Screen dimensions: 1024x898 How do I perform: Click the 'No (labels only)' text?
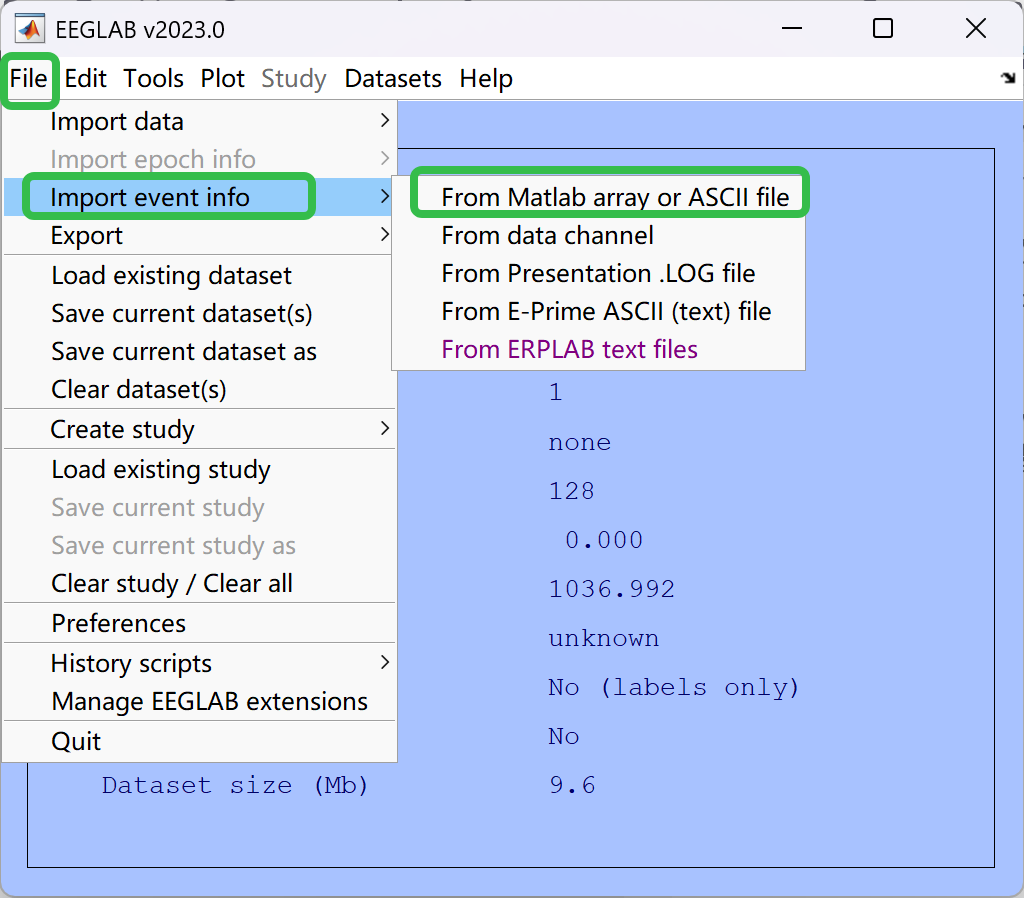pos(673,688)
